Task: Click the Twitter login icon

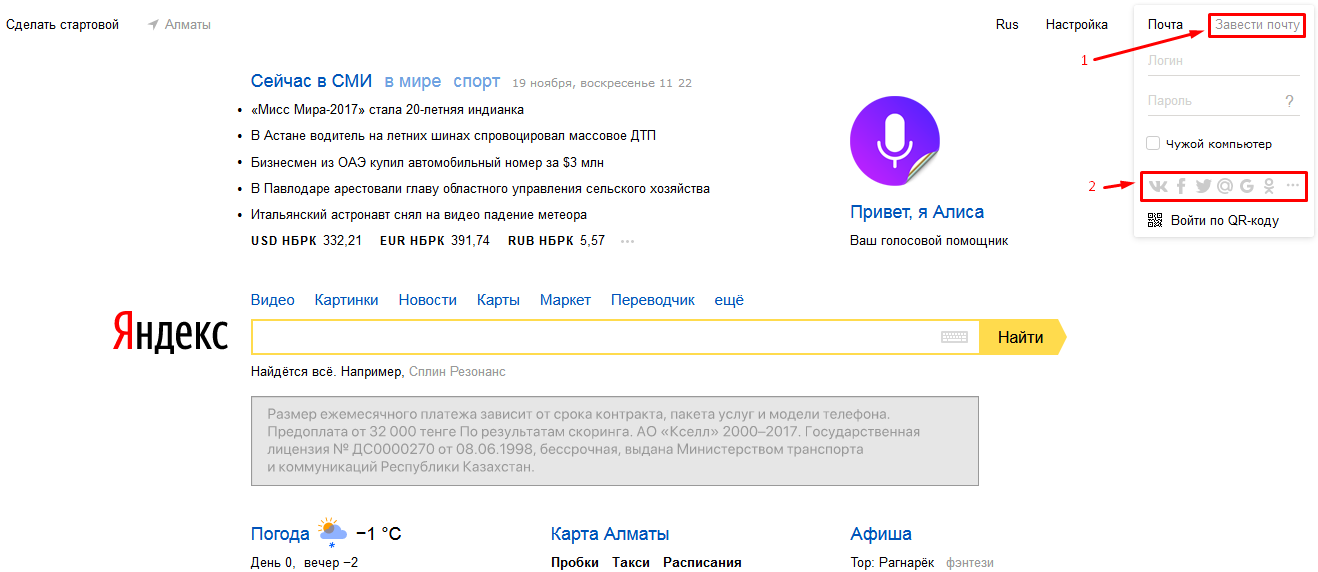Action: pos(1203,186)
